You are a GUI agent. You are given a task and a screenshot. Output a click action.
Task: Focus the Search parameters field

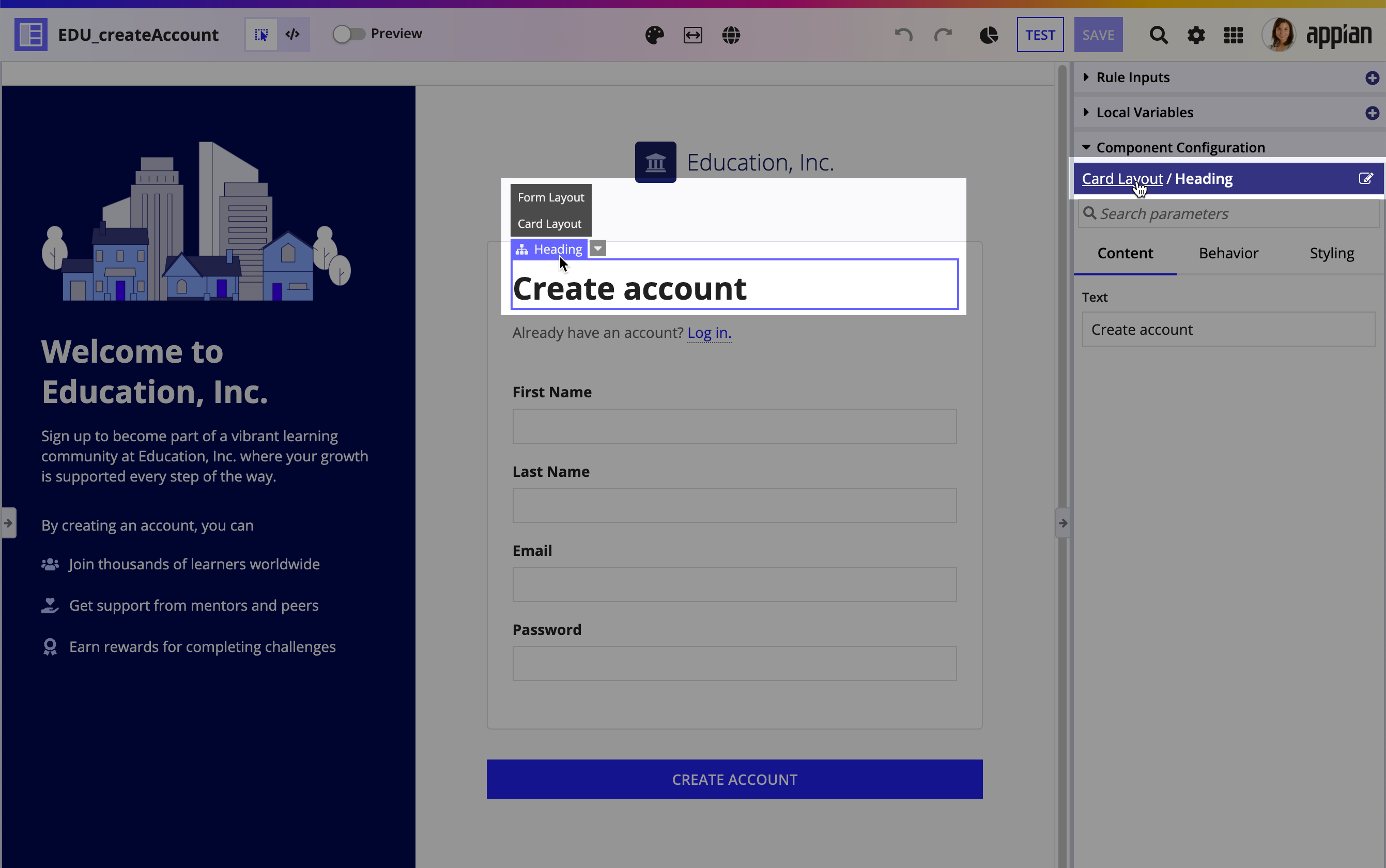click(1229, 213)
